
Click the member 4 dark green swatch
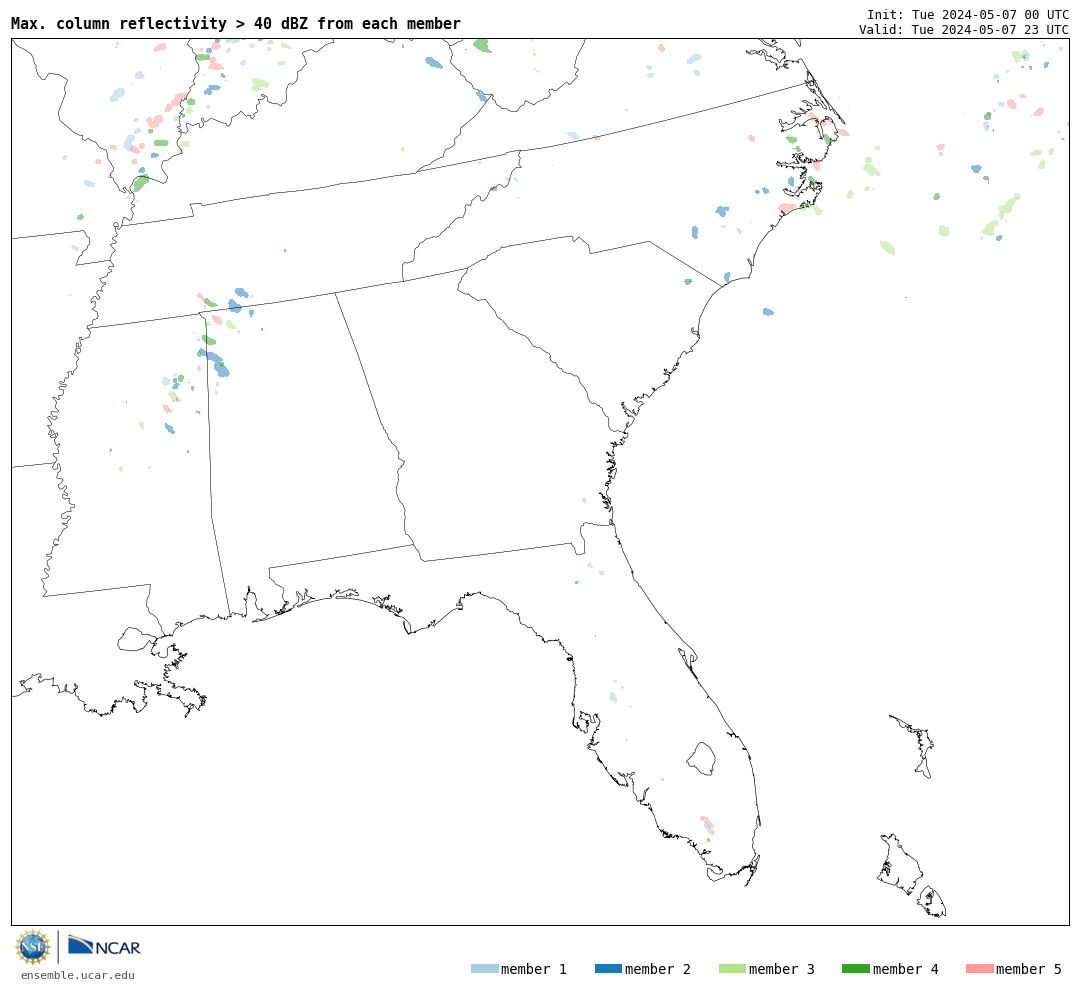pos(855,969)
